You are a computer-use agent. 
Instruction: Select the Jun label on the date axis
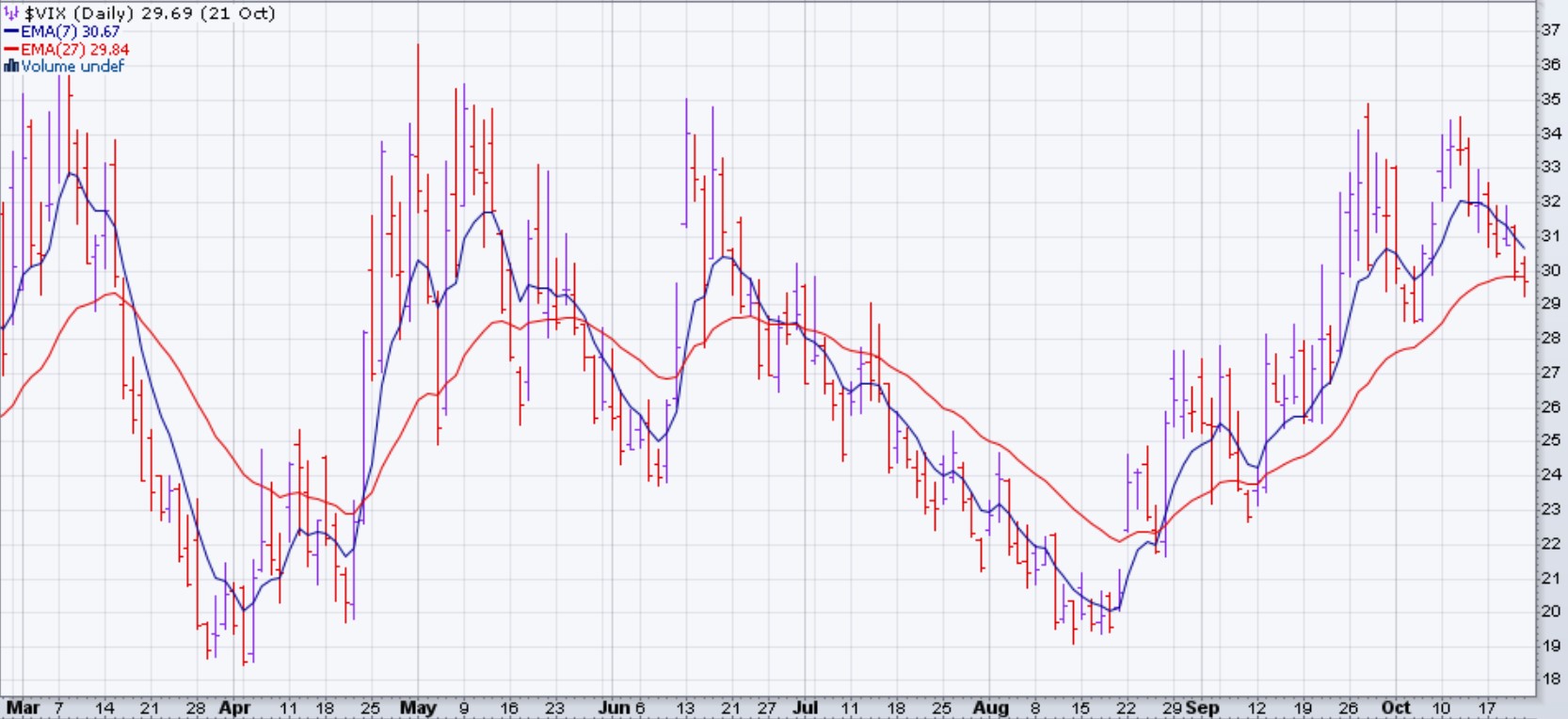[614, 708]
